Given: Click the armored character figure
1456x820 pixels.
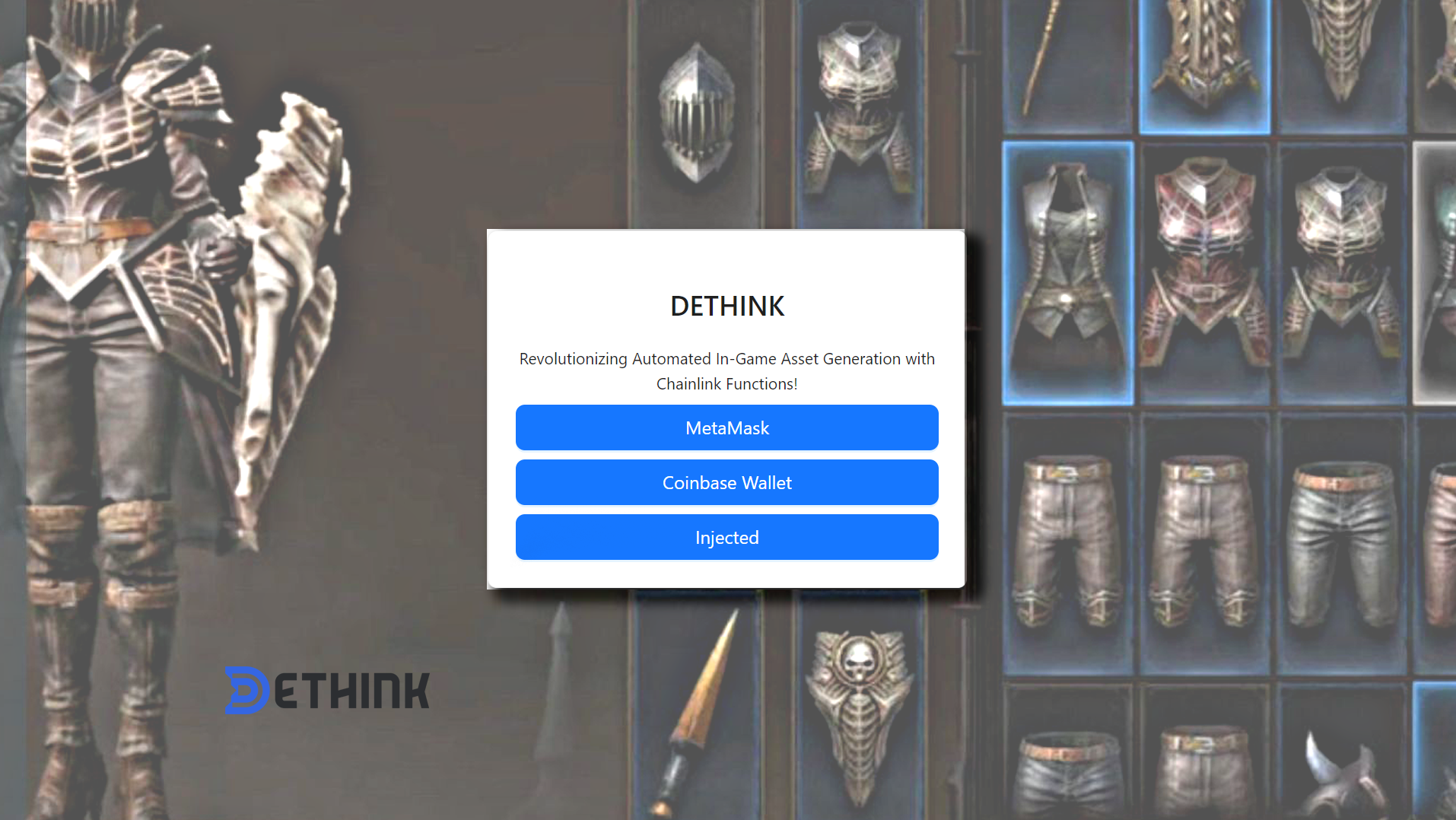Looking at the screenshot, I should (175, 396).
